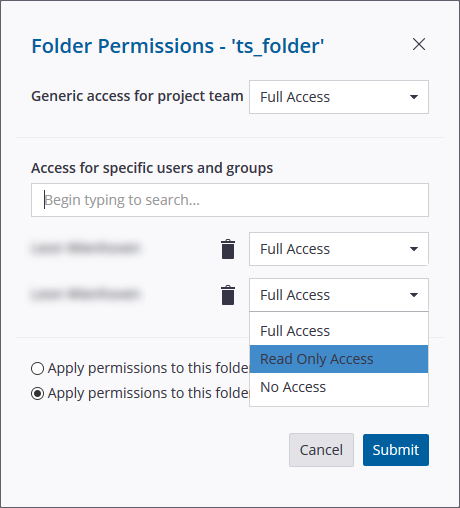
Task: Close the Folder Permissions dialog
Action: pos(419,44)
